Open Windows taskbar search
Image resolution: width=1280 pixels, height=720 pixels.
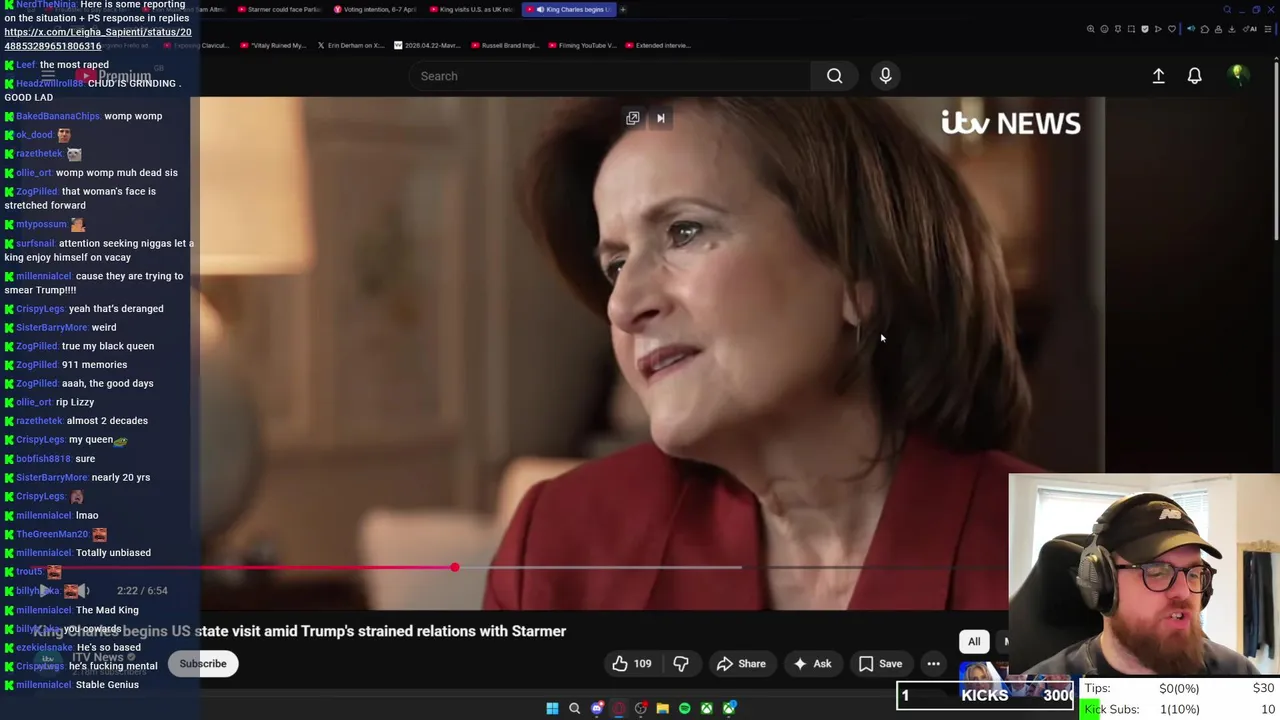pos(574,708)
